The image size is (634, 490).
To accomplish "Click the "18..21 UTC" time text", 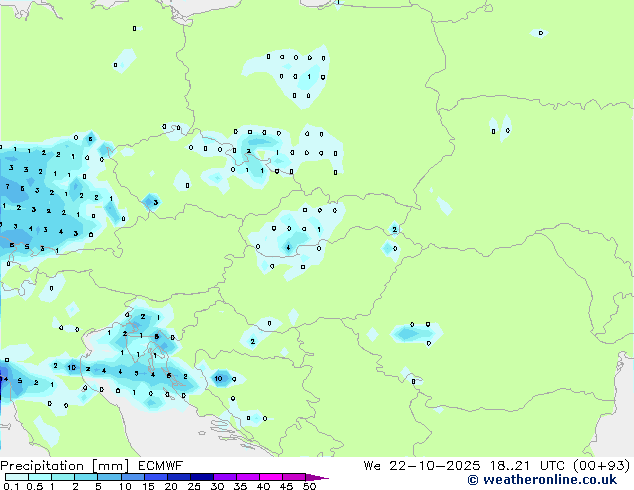I will (x=527, y=466).
